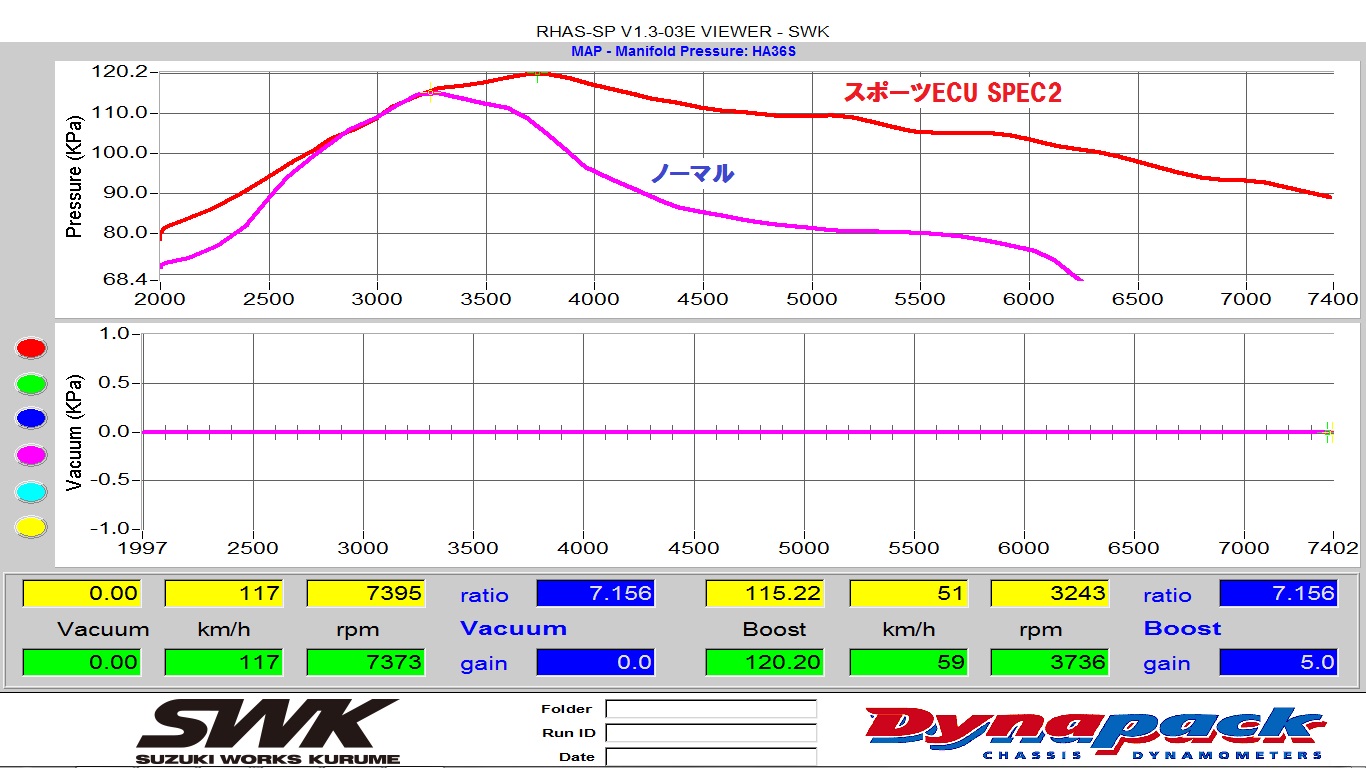
Task: Select the green run color indicator
Action: tap(31, 384)
